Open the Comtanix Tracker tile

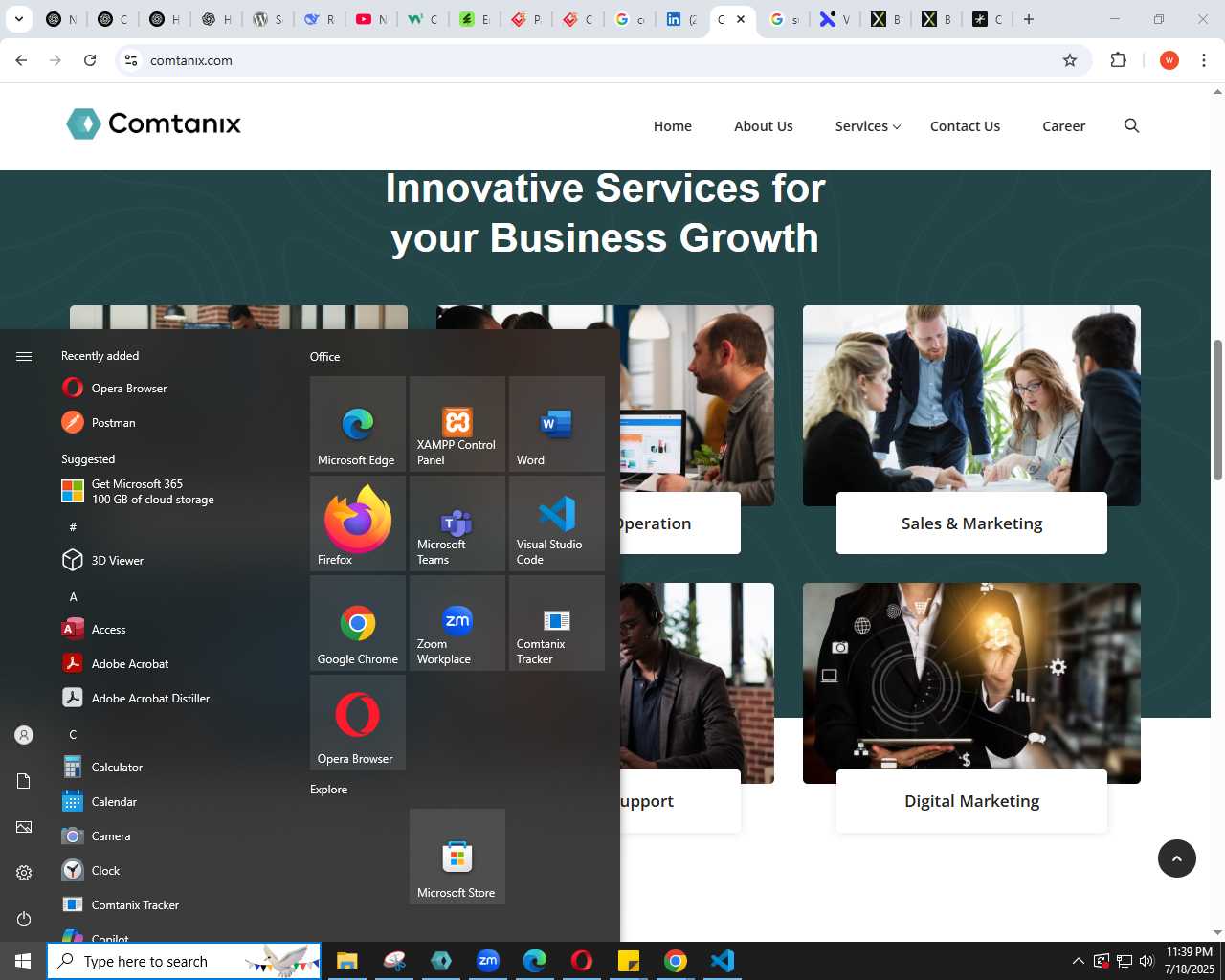coord(557,623)
